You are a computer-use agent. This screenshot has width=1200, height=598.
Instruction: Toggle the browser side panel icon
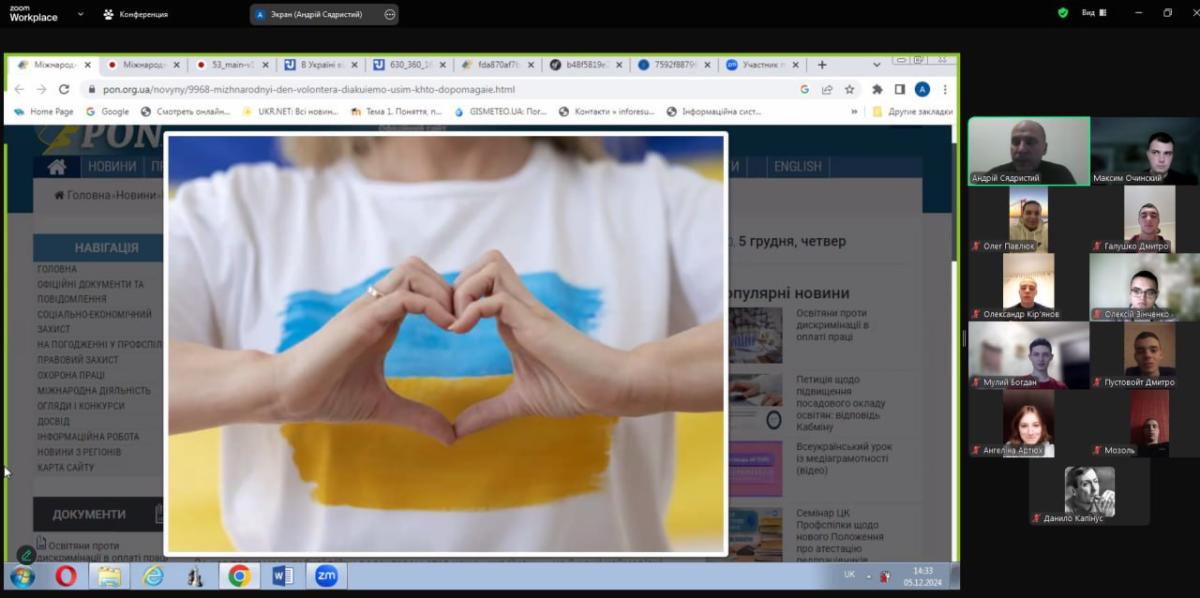(899, 89)
